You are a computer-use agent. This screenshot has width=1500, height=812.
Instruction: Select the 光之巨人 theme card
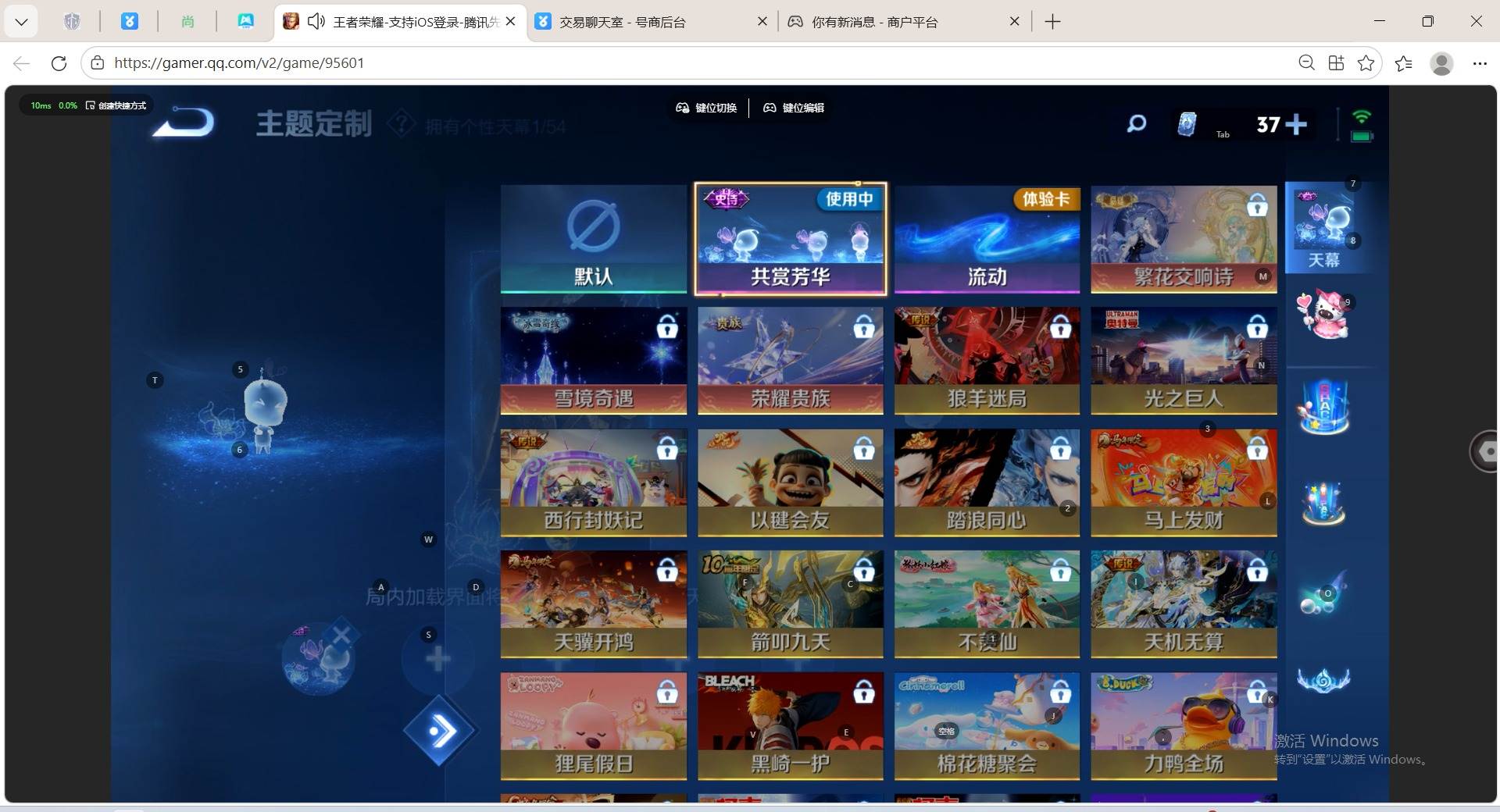(1184, 361)
